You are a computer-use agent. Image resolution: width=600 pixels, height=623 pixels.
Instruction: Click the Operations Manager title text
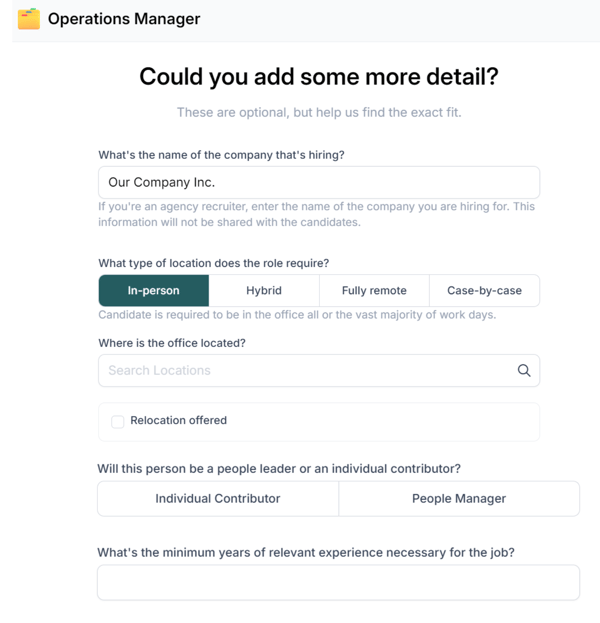point(124,19)
